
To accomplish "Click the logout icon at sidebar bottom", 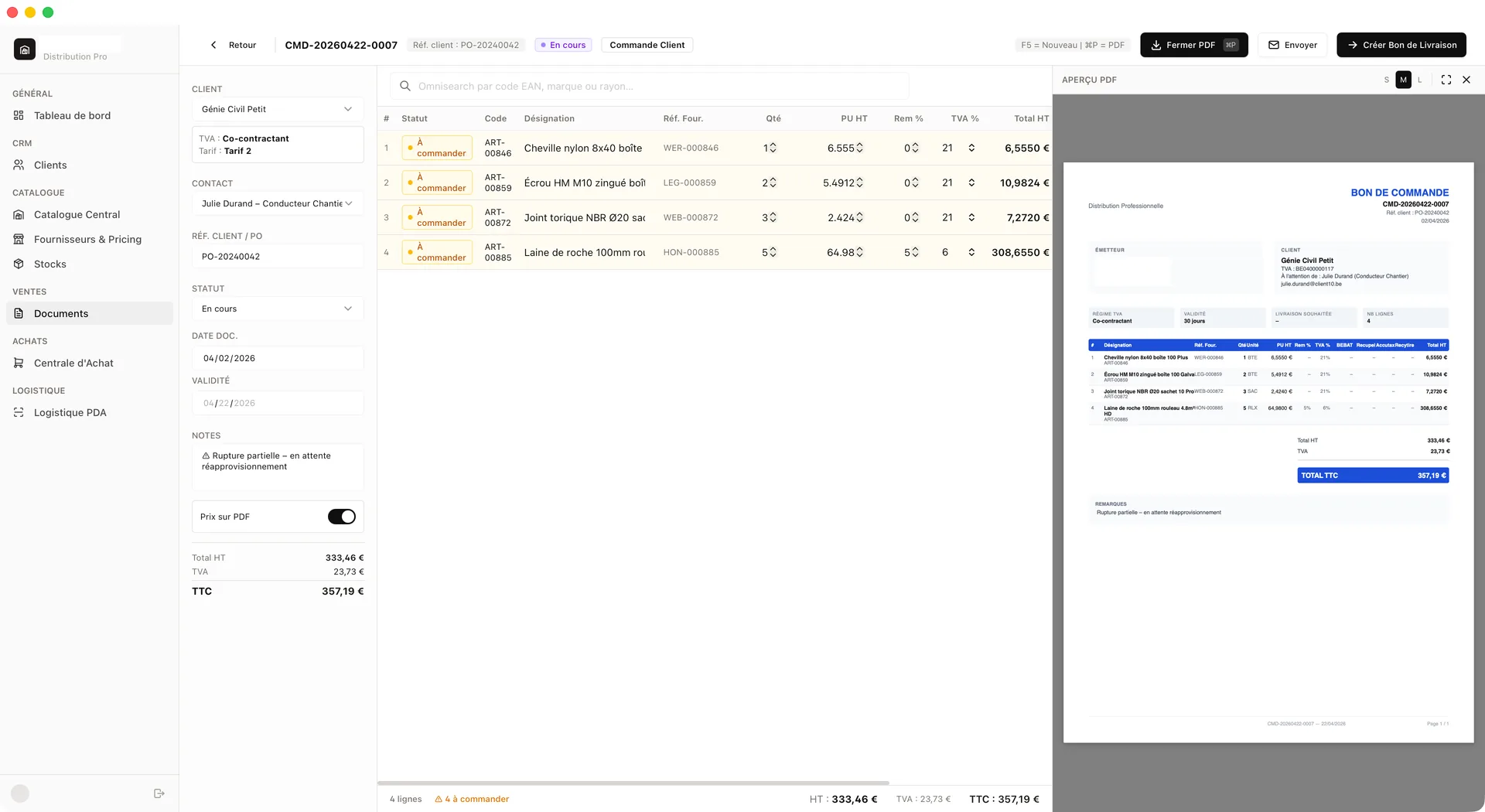I will coord(159,793).
